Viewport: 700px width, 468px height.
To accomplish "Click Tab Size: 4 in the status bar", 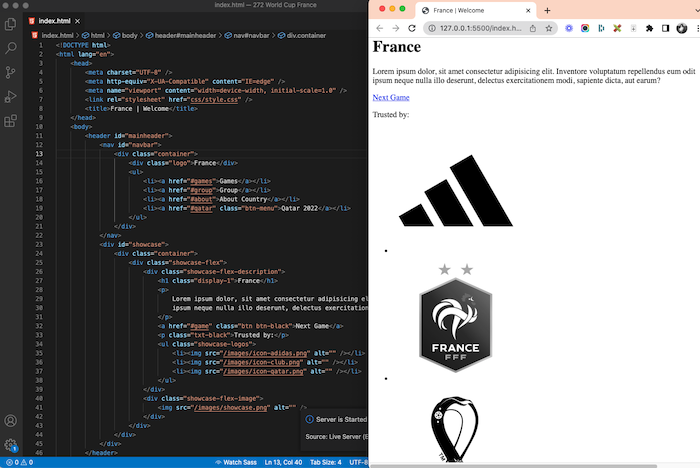I will pyautogui.click(x=325, y=462).
